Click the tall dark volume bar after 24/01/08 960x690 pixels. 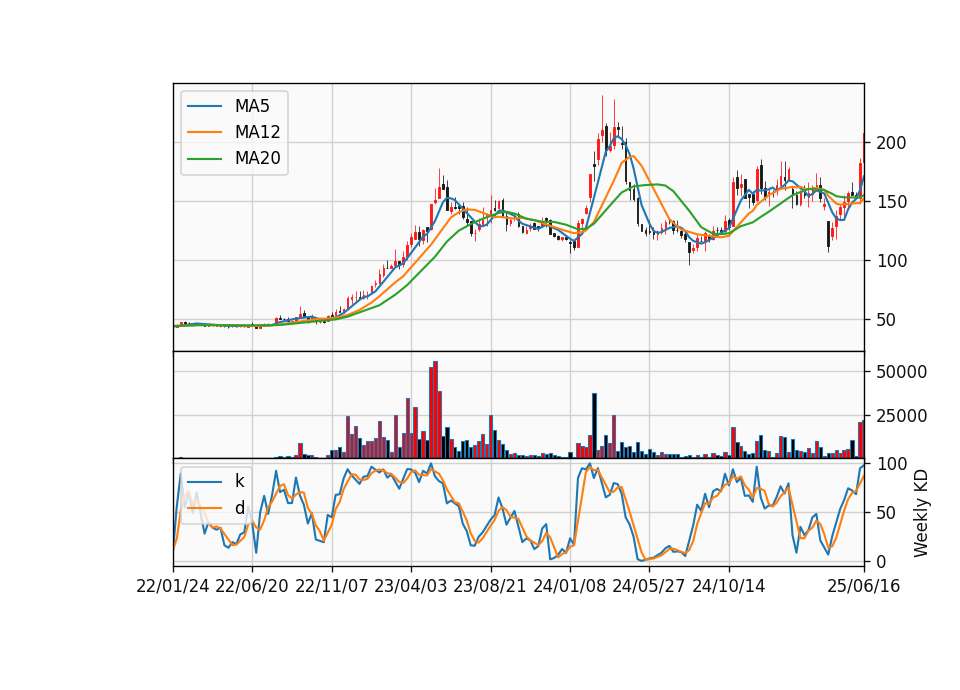click(x=594, y=426)
